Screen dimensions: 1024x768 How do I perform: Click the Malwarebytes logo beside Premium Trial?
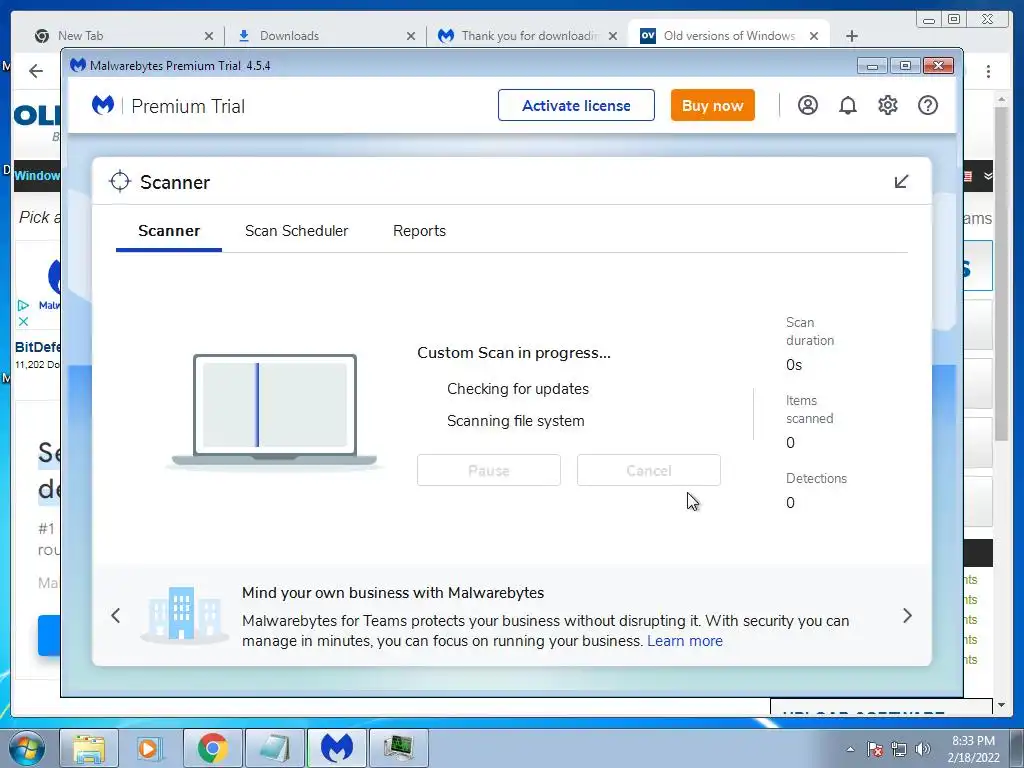(x=103, y=105)
